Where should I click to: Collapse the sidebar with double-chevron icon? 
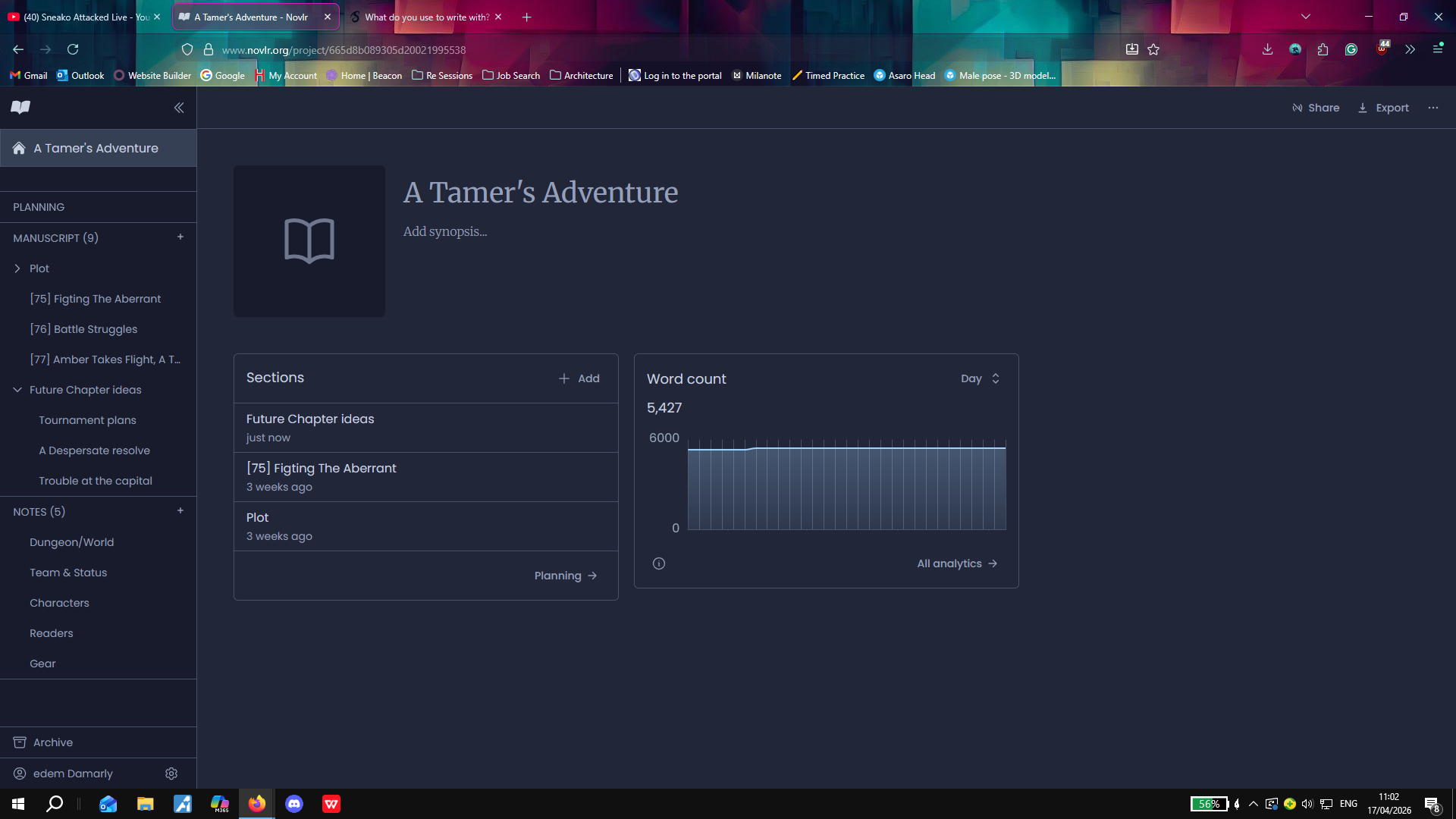[x=179, y=108]
